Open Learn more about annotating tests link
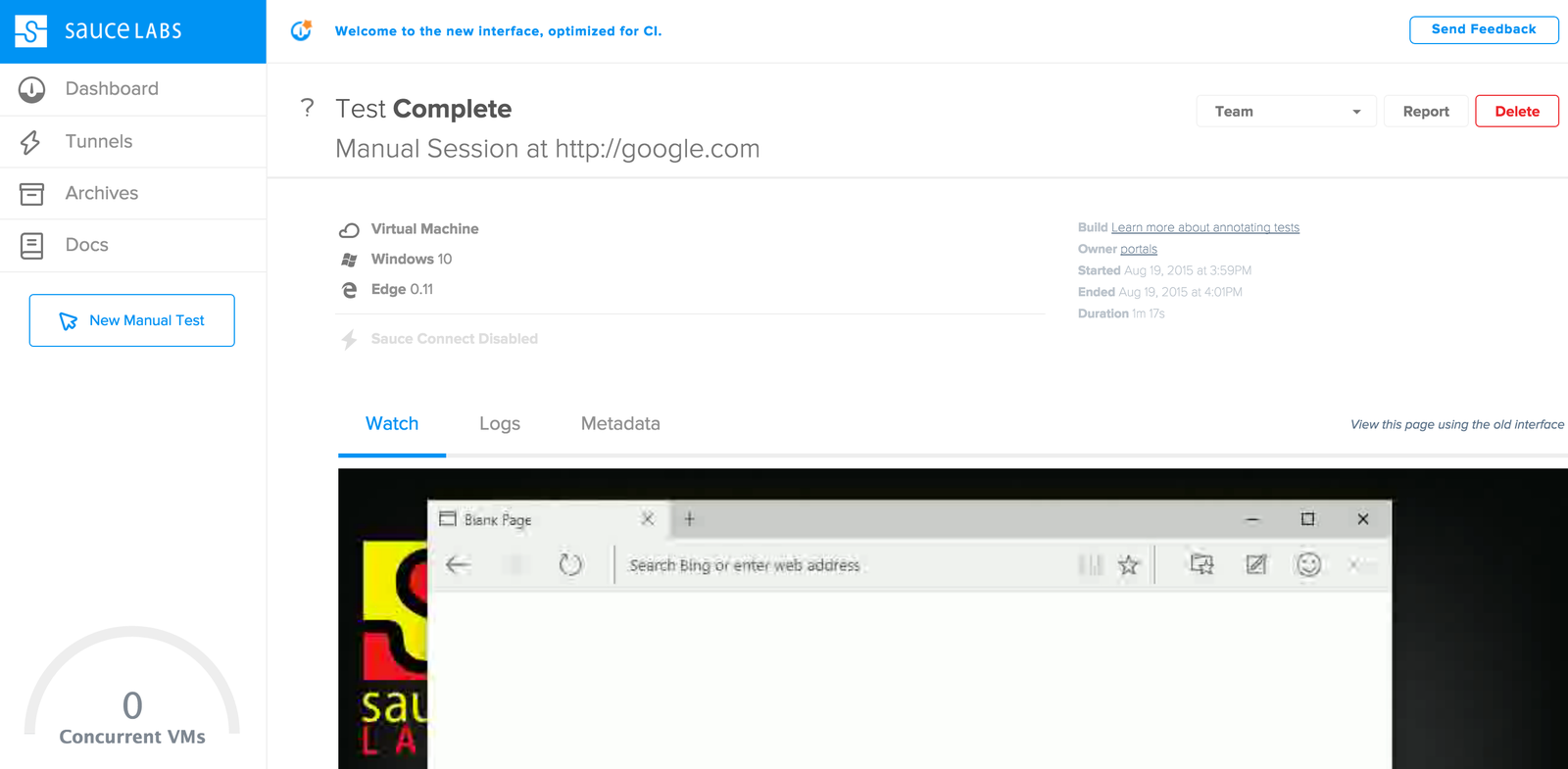1568x769 pixels. 1205,227
